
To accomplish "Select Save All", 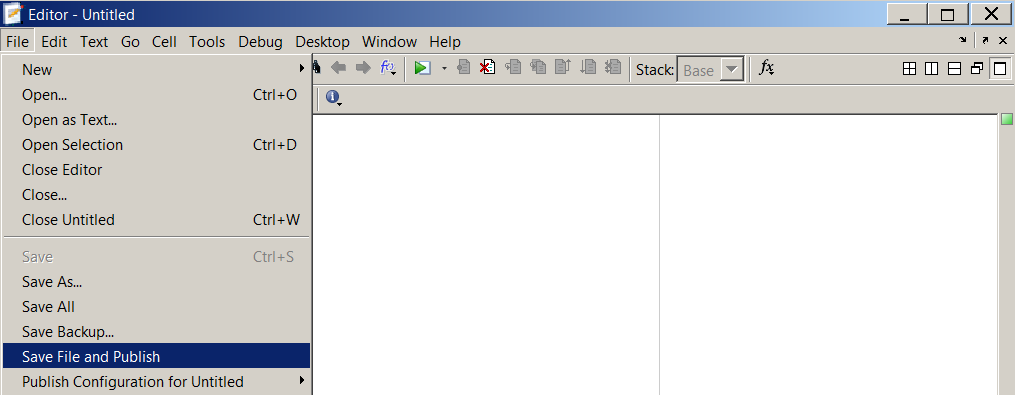I will [x=156, y=306].
